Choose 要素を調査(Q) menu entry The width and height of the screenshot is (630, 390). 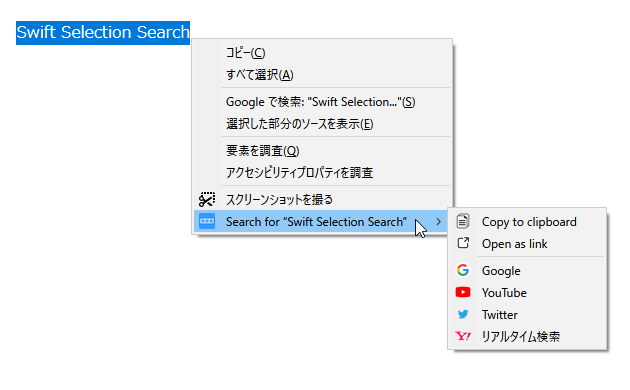[x=322, y=151]
